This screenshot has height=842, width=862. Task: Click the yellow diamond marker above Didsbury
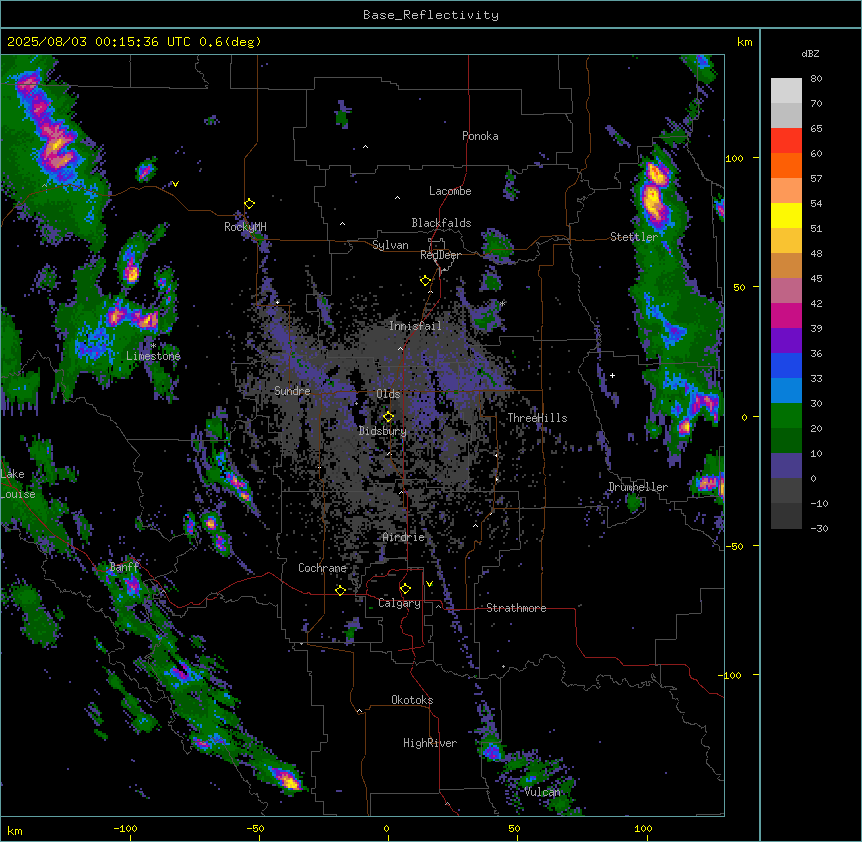point(389,417)
